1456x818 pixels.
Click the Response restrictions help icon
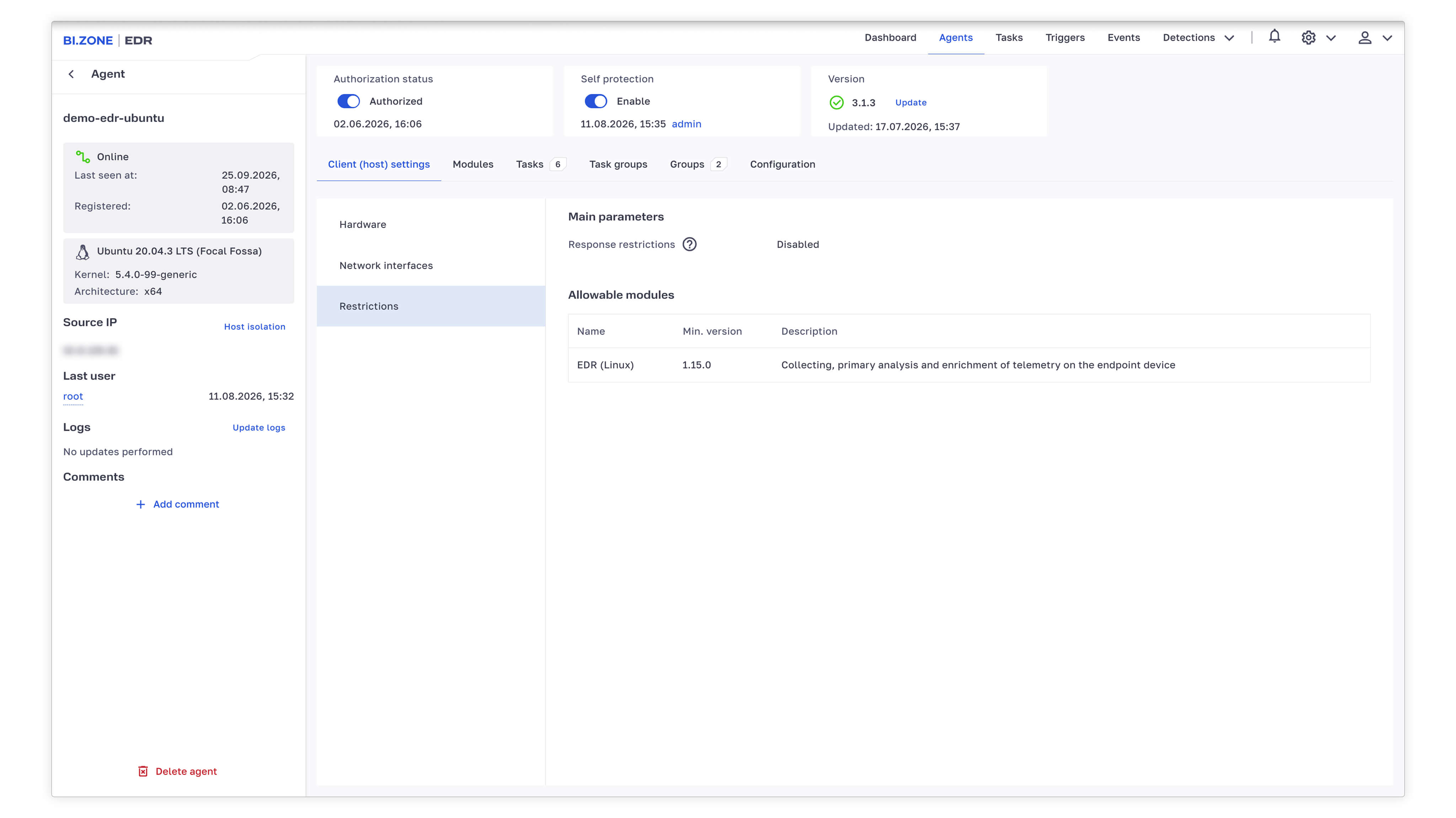(689, 244)
